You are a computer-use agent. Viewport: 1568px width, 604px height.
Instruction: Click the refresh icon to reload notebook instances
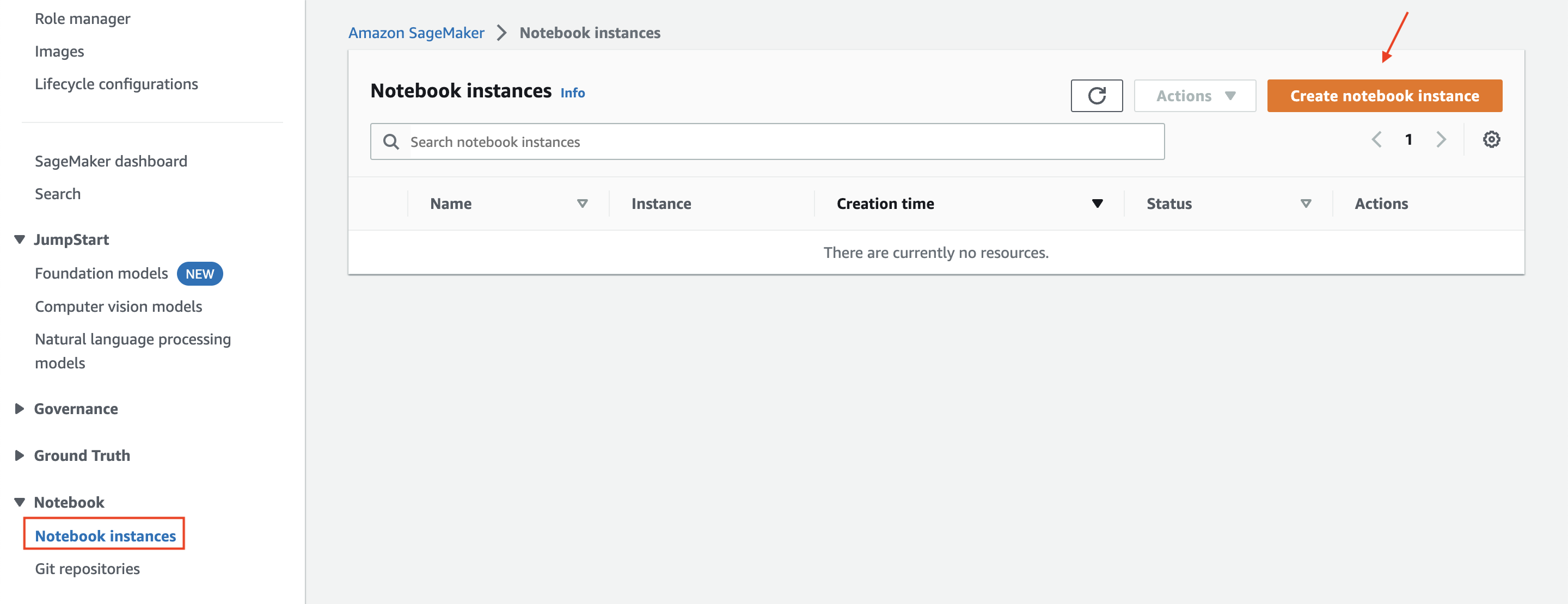[1097, 95]
